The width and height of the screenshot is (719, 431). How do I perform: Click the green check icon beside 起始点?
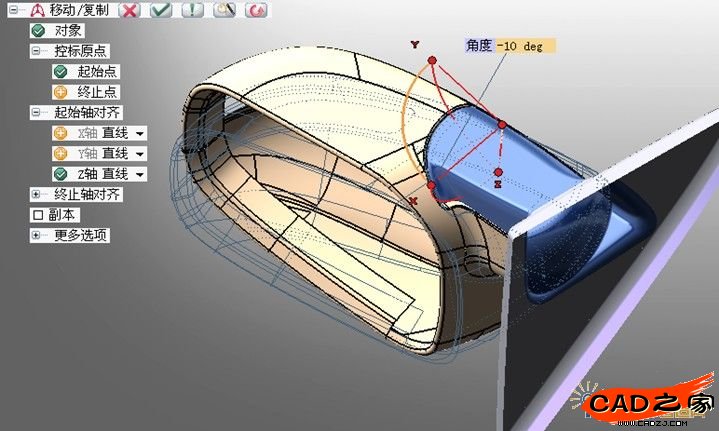pos(60,71)
